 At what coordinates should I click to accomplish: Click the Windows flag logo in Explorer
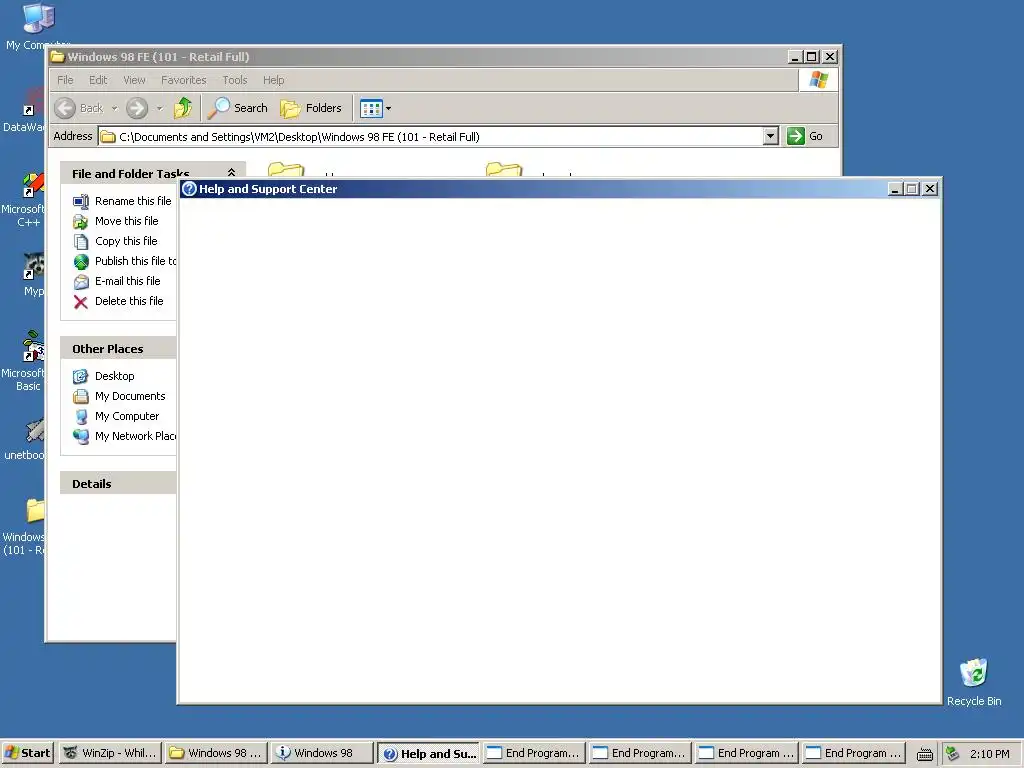tap(818, 80)
